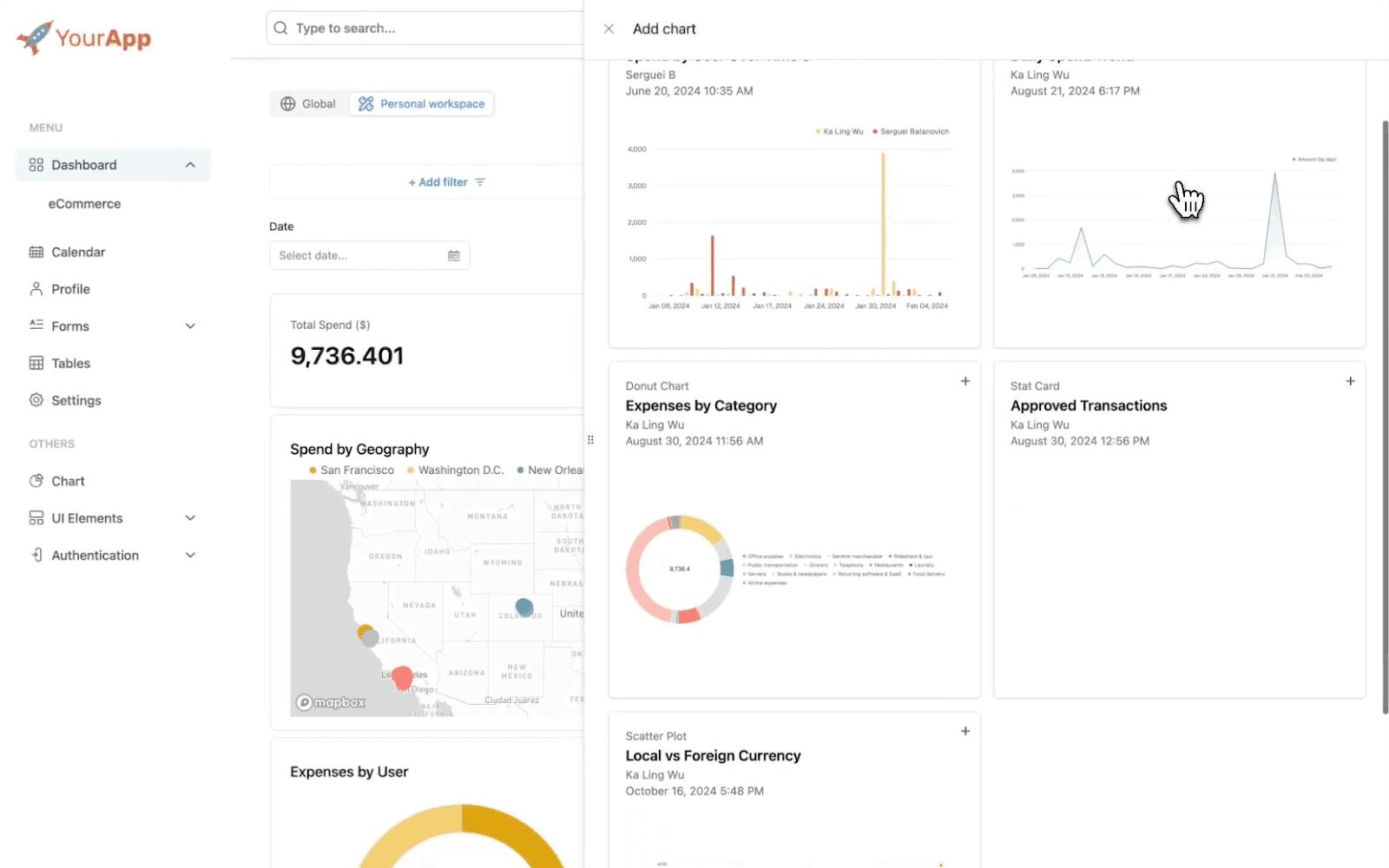The image size is (1389, 868).
Task: Click the search magnifier icon
Action: pos(280,28)
